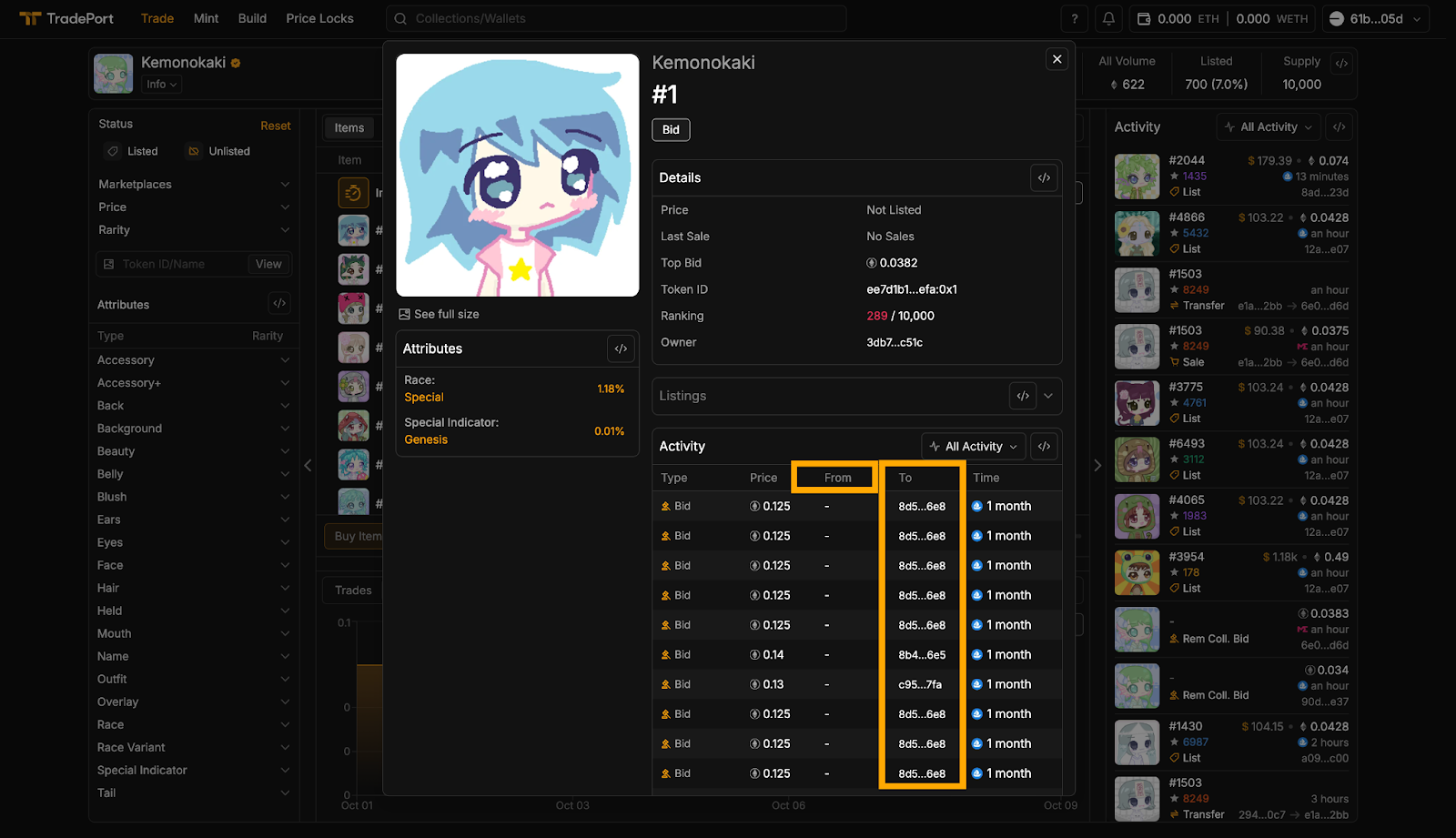Switch to the Trades tab
1456x838 pixels.
click(x=353, y=591)
